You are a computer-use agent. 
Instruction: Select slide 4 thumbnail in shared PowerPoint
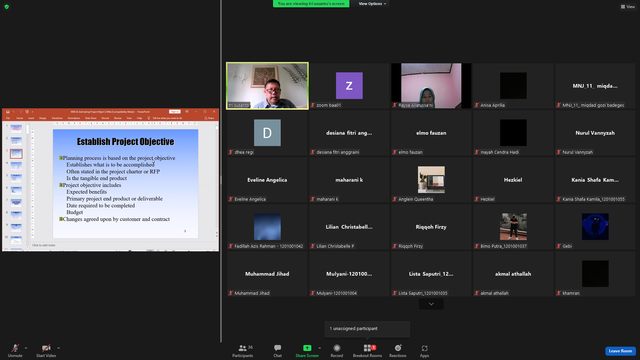[16, 166]
